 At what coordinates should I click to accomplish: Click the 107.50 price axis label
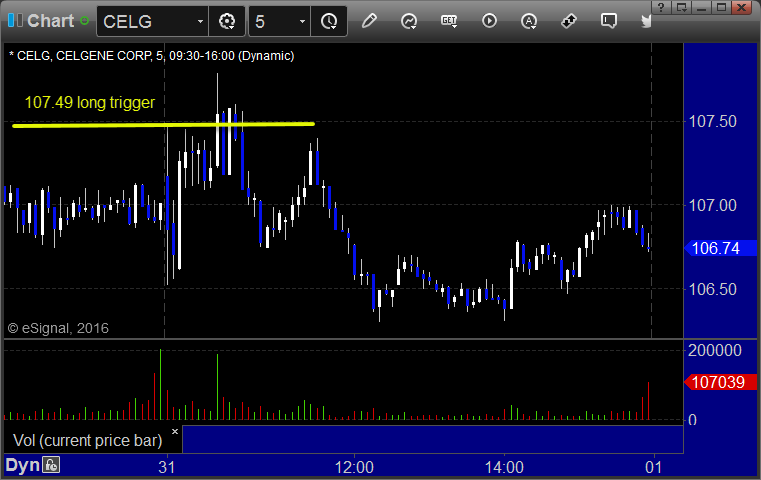coord(712,121)
